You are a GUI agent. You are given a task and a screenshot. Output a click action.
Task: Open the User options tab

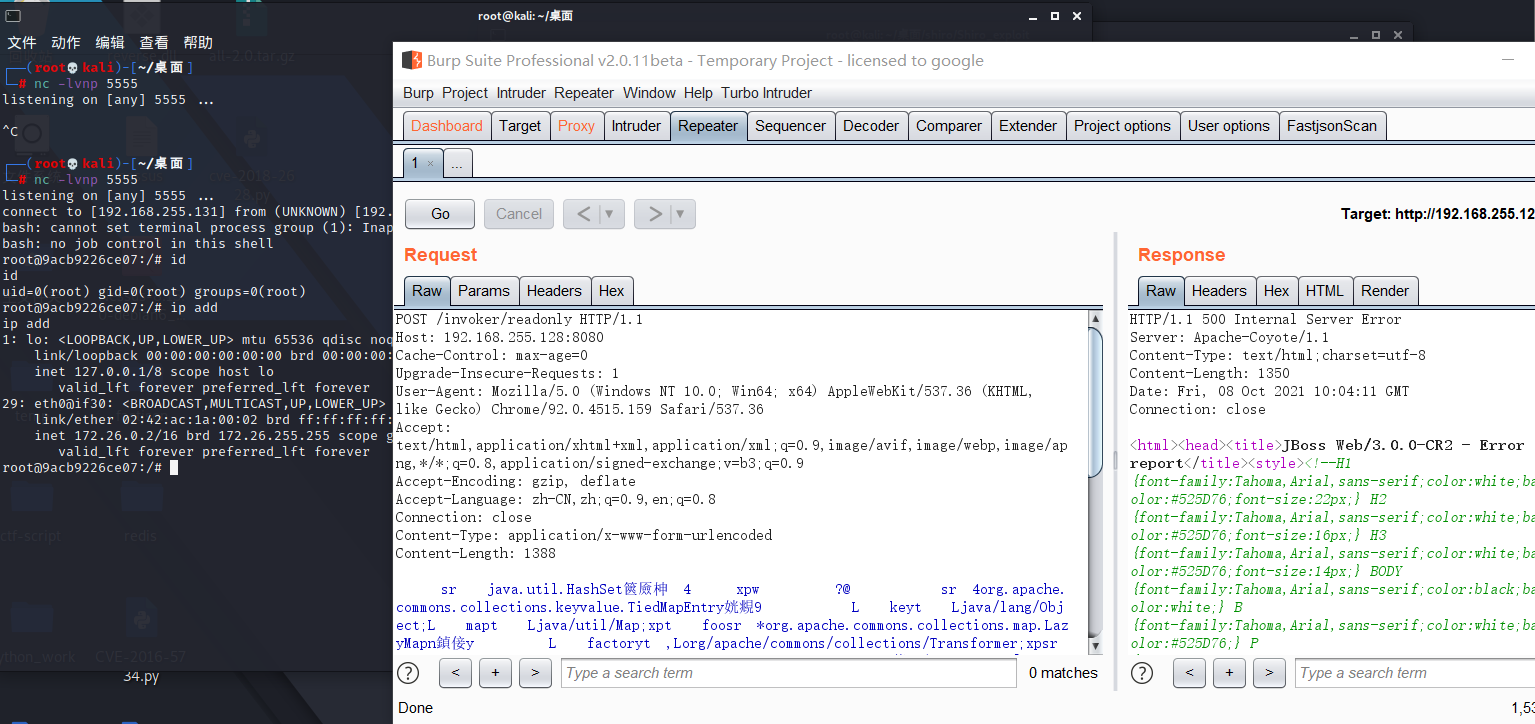[1229, 126]
